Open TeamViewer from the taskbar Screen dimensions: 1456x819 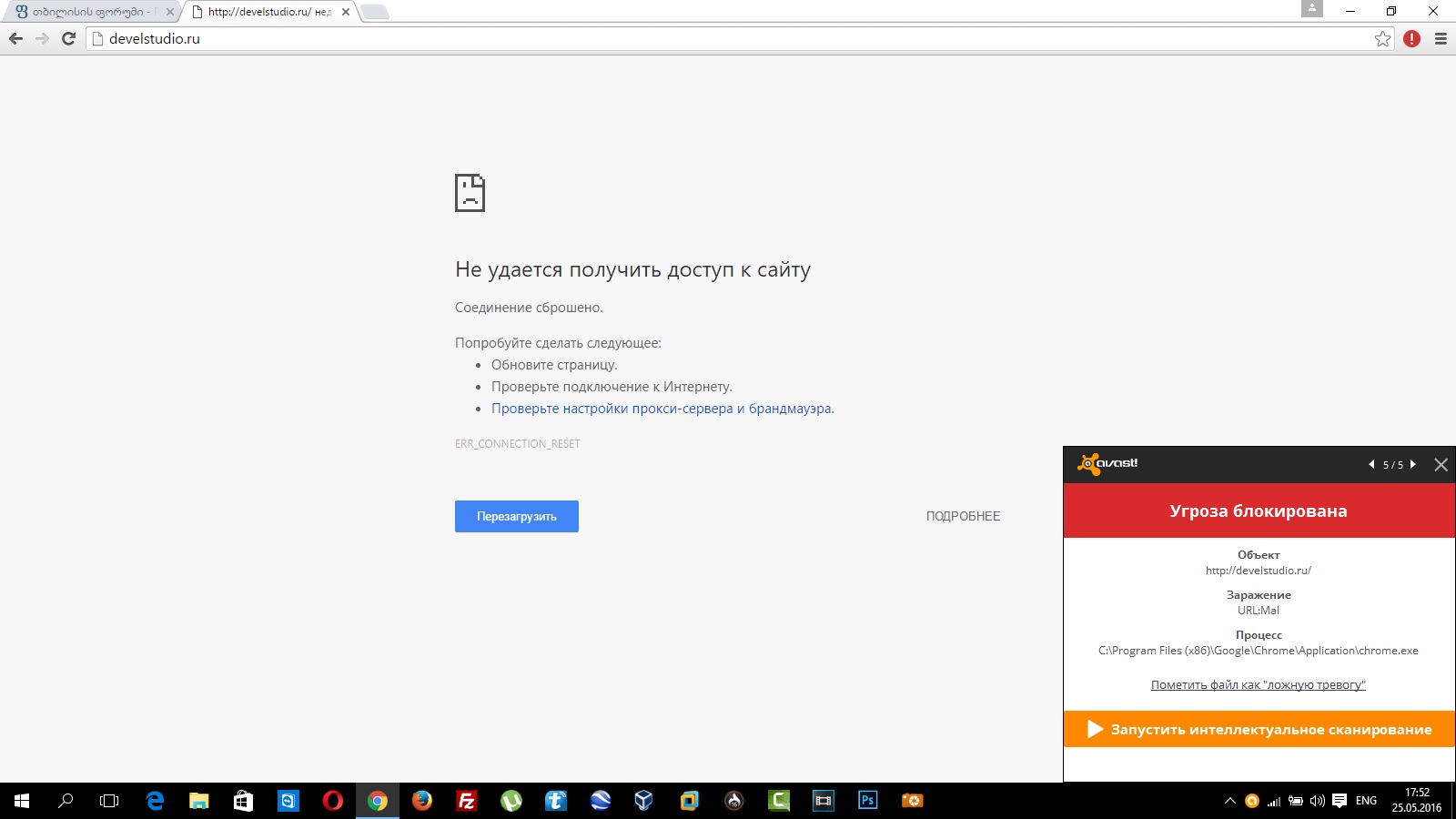click(288, 801)
